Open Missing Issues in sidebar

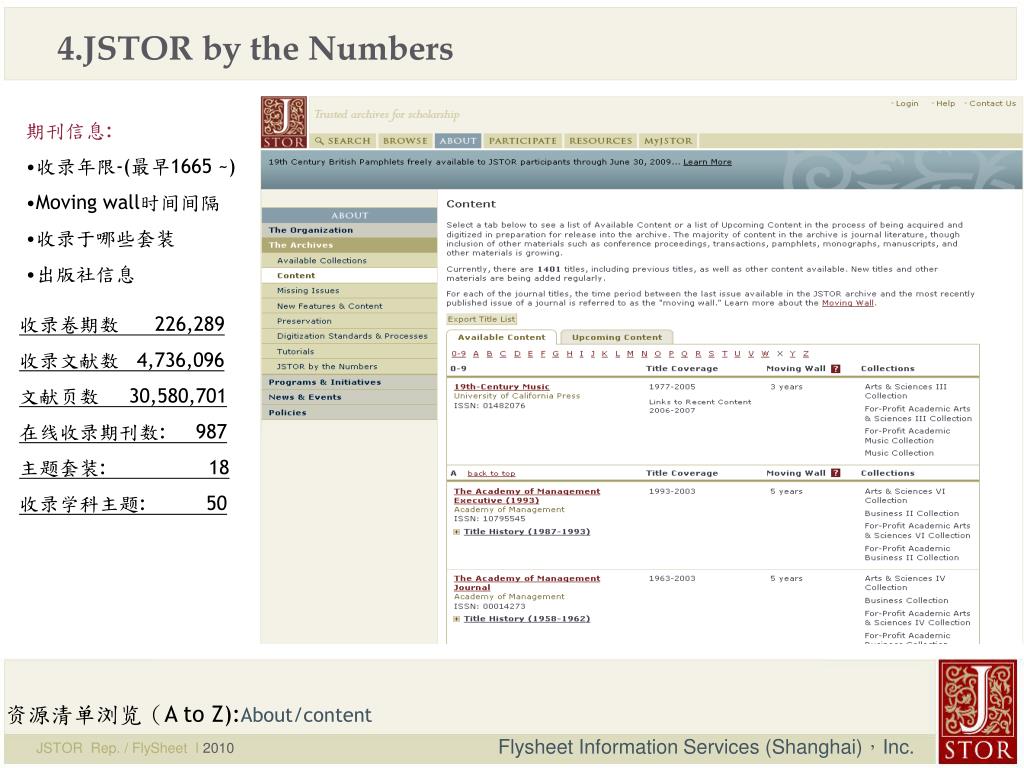[x=349, y=291]
